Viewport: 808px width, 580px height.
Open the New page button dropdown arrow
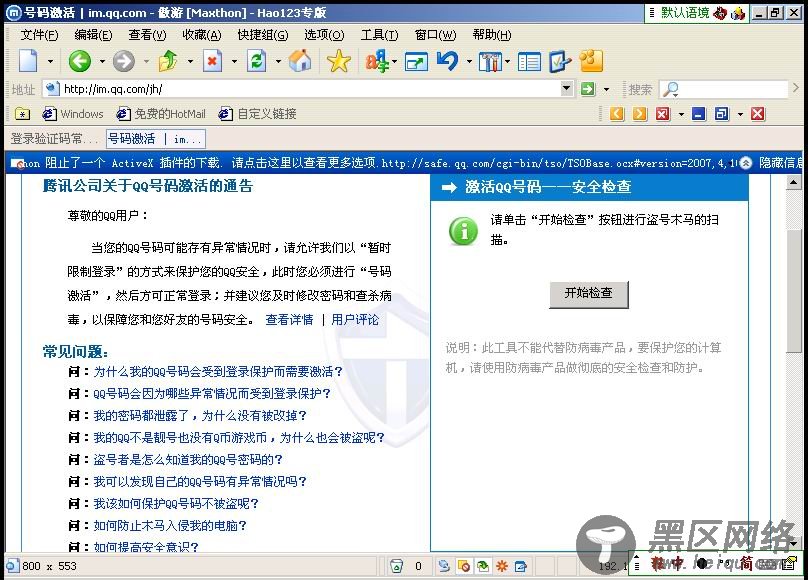tap(50, 61)
